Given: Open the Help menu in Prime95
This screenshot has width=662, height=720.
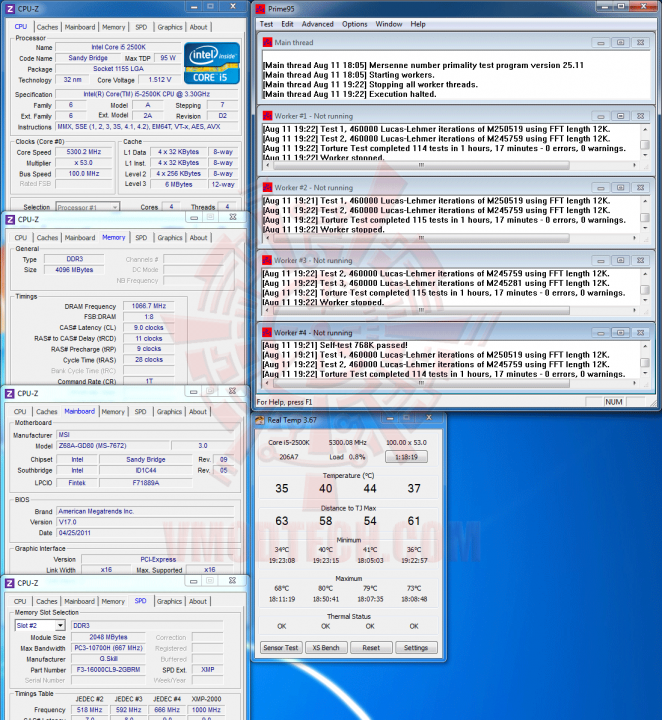Looking at the screenshot, I should (418, 24).
